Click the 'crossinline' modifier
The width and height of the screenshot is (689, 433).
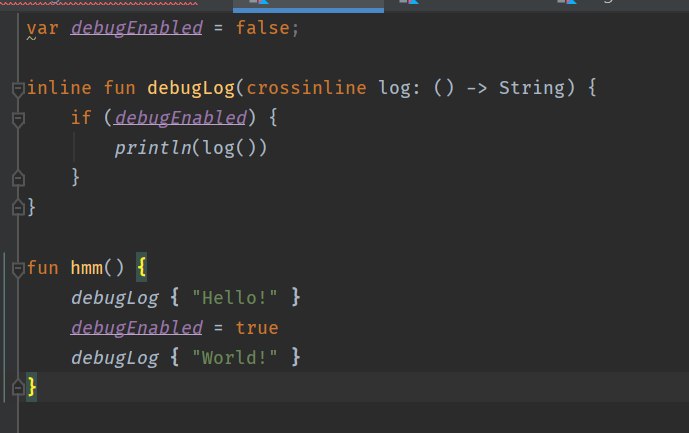tap(306, 88)
